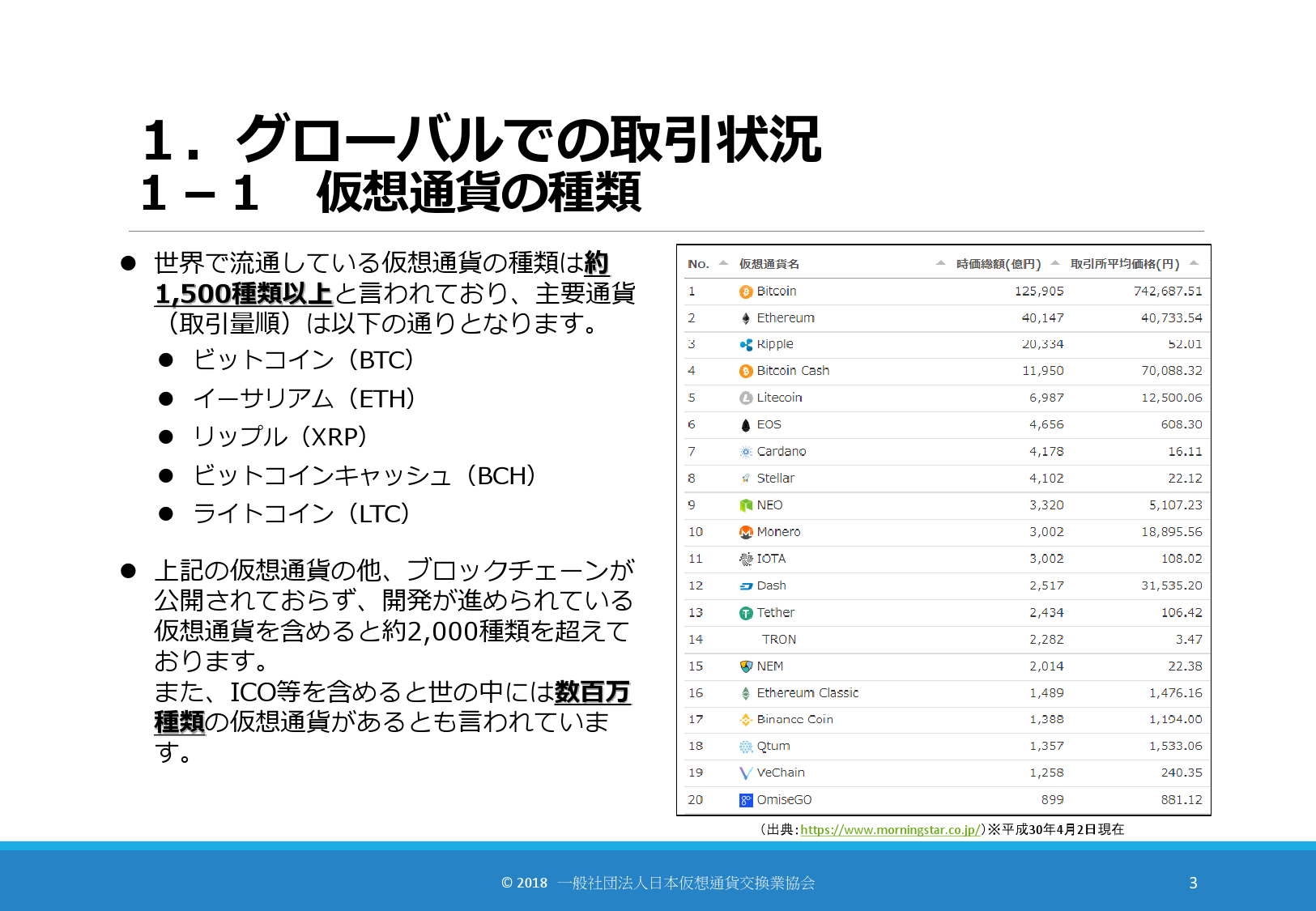Click the sort arrow next to No. column
Viewport: 1316px width, 911px height.
pos(723,263)
